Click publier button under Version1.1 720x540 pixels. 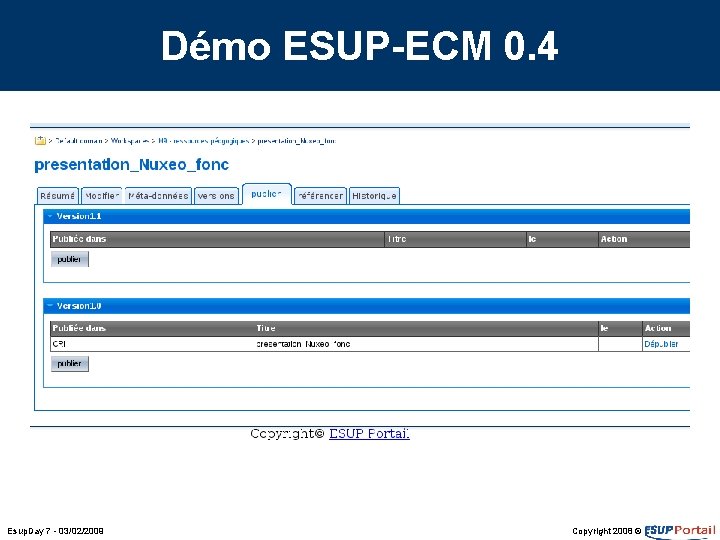coord(70,259)
